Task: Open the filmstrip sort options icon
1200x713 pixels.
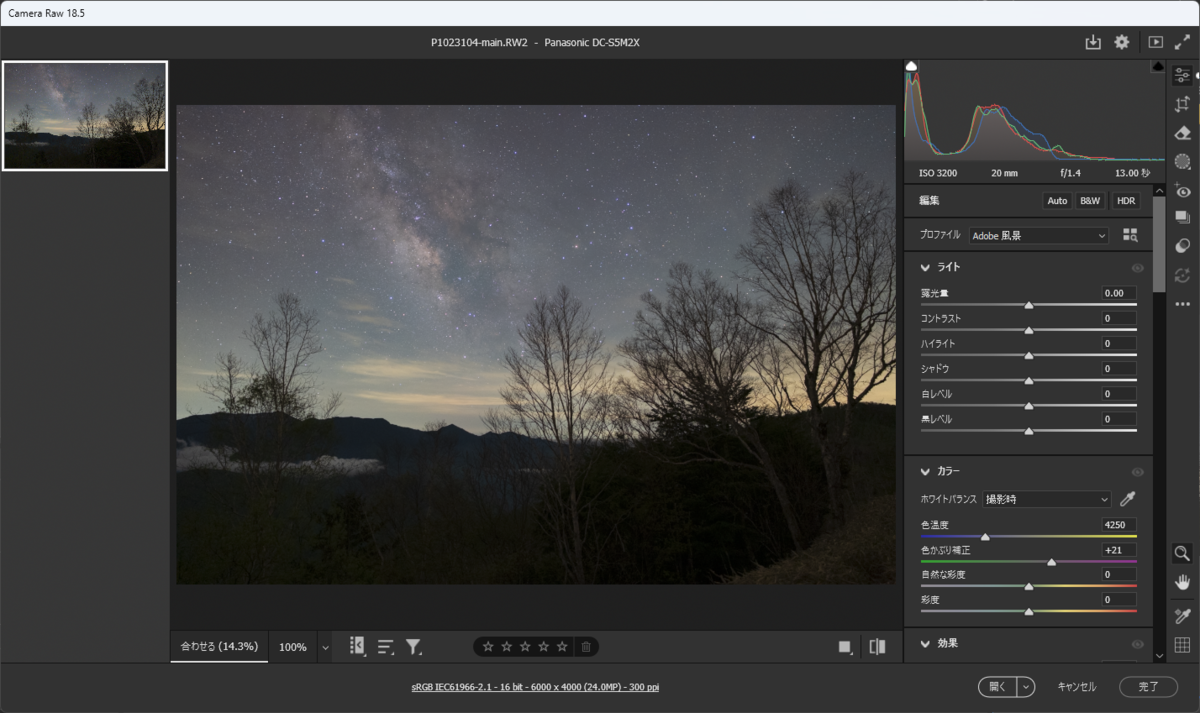Action: pos(386,647)
